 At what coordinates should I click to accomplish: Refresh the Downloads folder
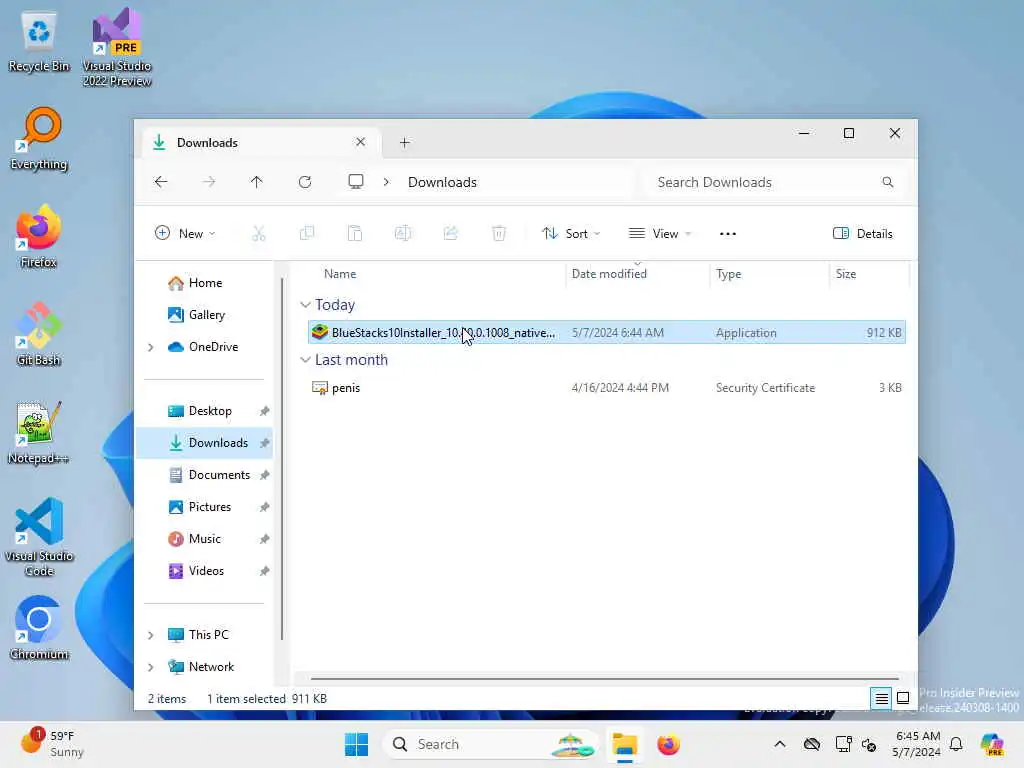pyautogui.click(x=305, y=182)
